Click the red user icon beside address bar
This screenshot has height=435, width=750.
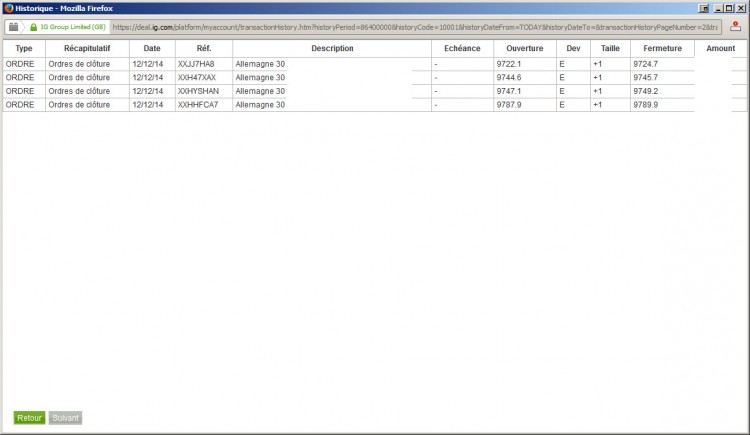(x=735, y=27)
